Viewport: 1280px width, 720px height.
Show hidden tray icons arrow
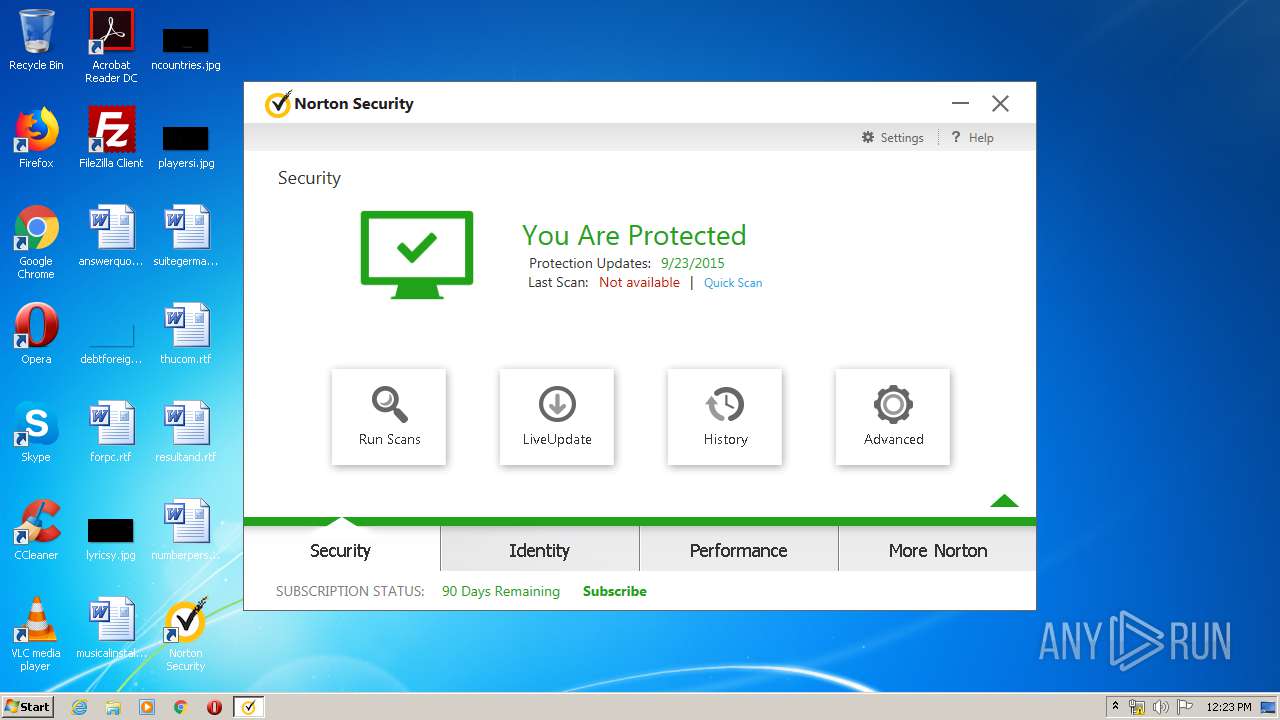(x=1114, y=707)
